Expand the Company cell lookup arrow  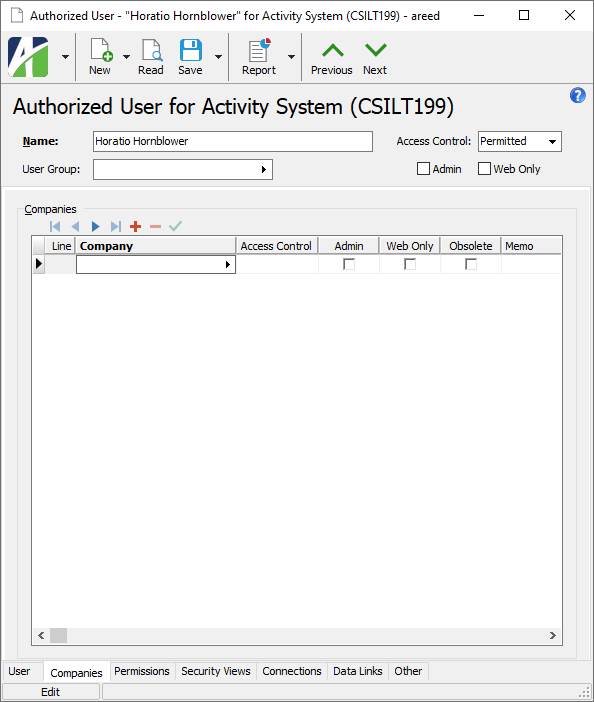tap(227, 265)
